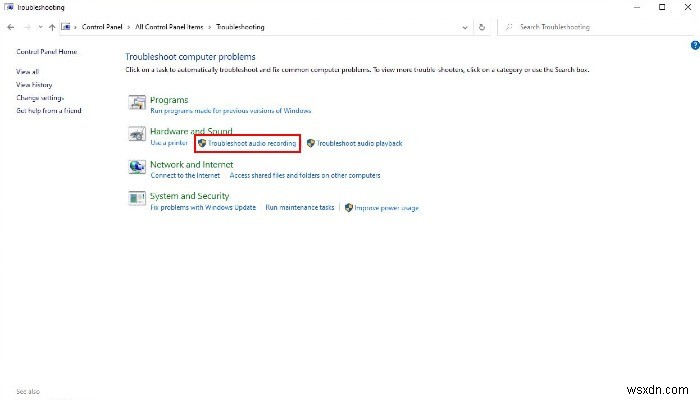
Task: Click shield icon beside Improve power usage
Action: coord(349,208)
